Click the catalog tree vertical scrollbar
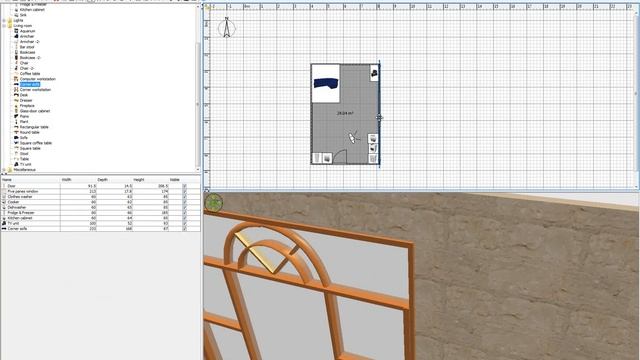This screenshot has width=640, height=360. 198,104
